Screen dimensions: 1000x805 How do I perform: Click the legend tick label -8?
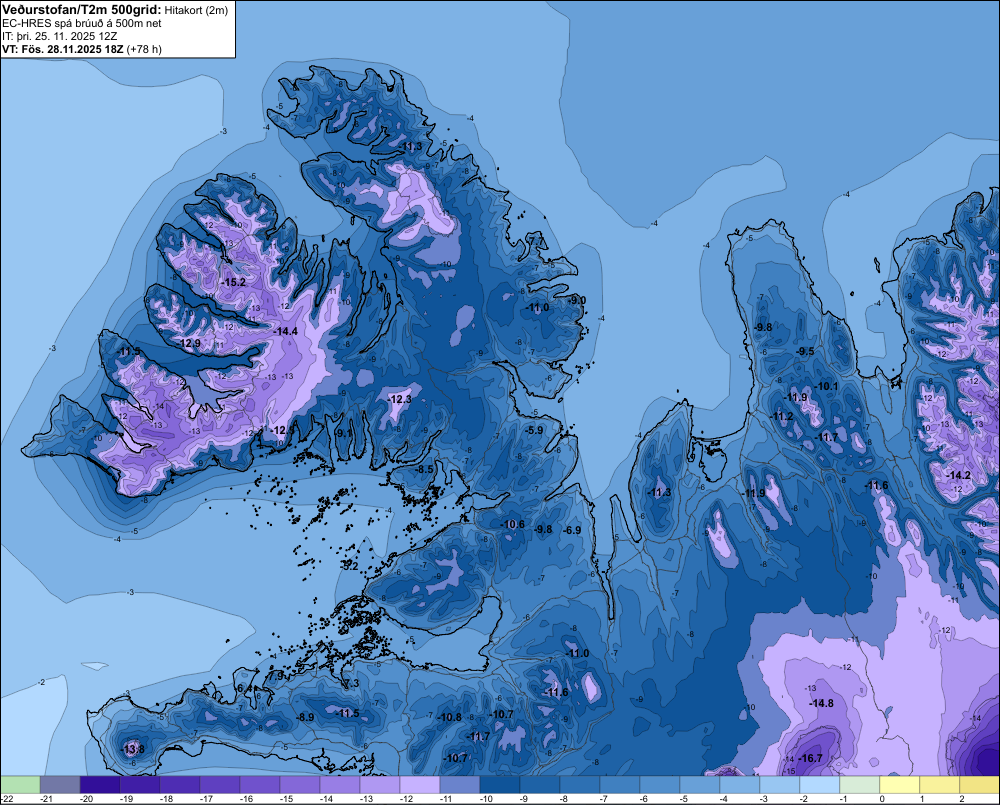(564, 799)
